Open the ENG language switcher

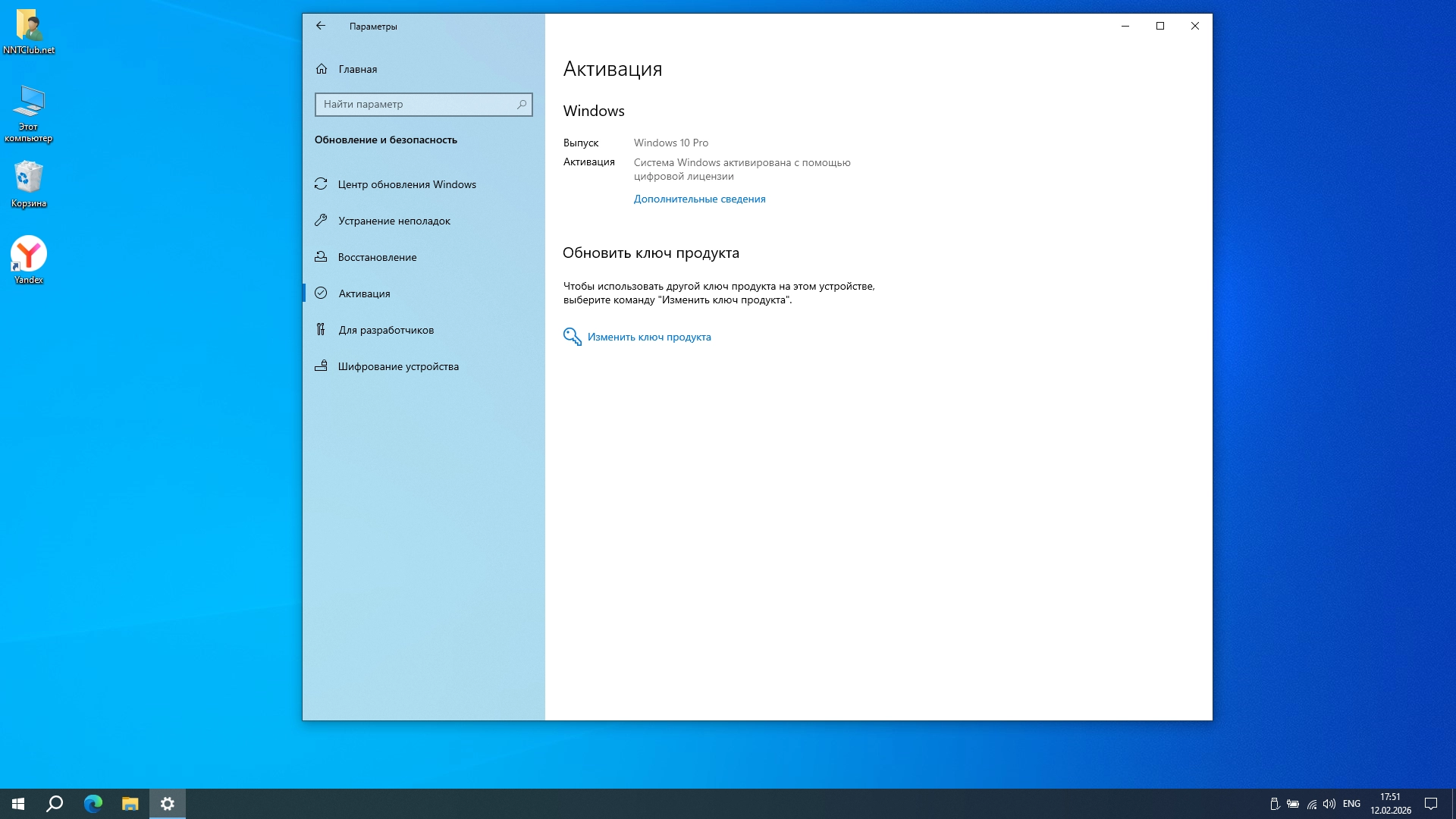pyautogui.click(x=1351, y=804)
